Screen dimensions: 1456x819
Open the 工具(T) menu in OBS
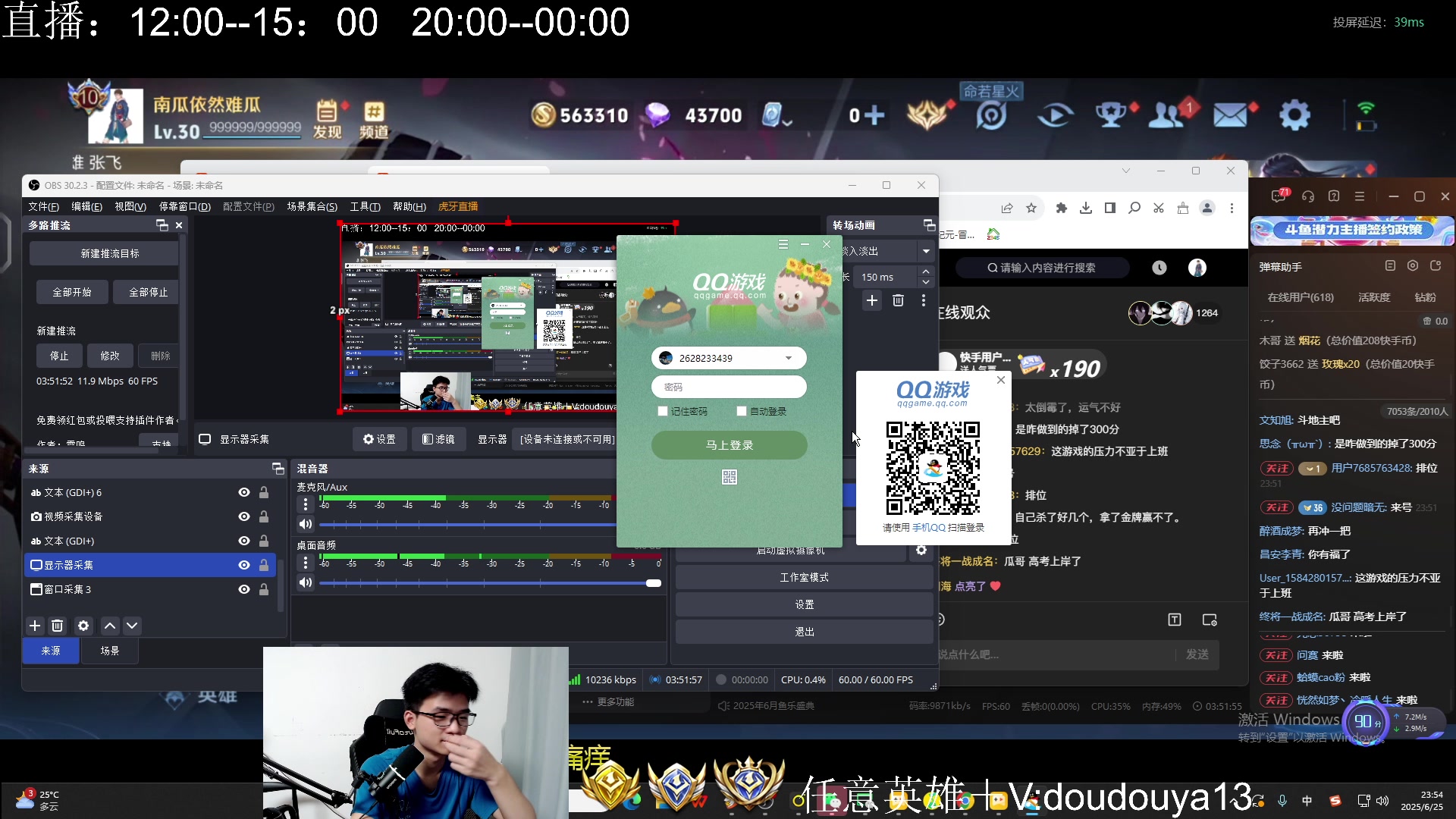[365, 206]
